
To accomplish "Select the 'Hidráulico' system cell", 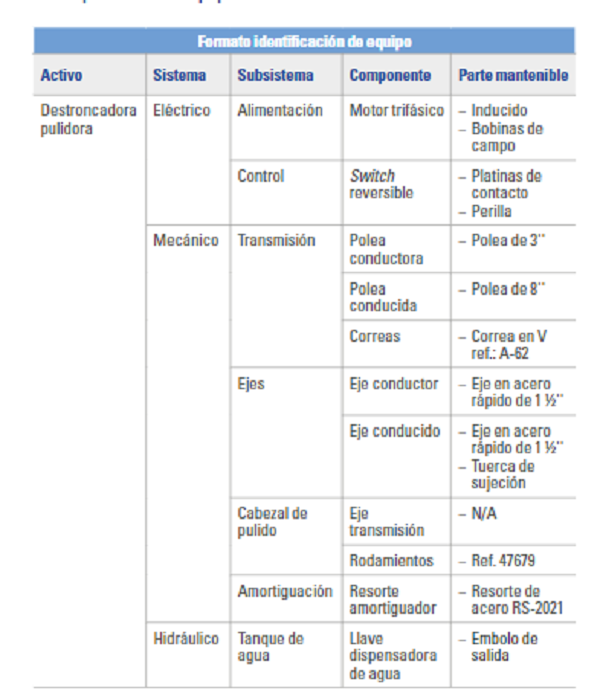I will pos(186,638).
